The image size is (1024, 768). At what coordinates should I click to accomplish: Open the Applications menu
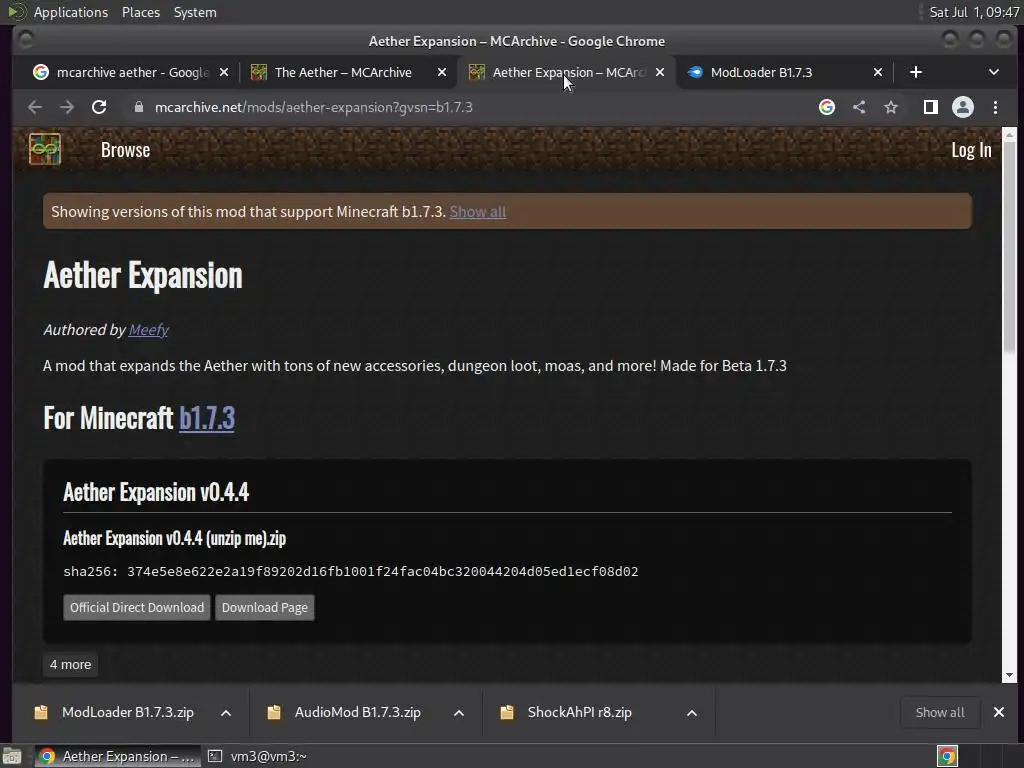(71, 12)
